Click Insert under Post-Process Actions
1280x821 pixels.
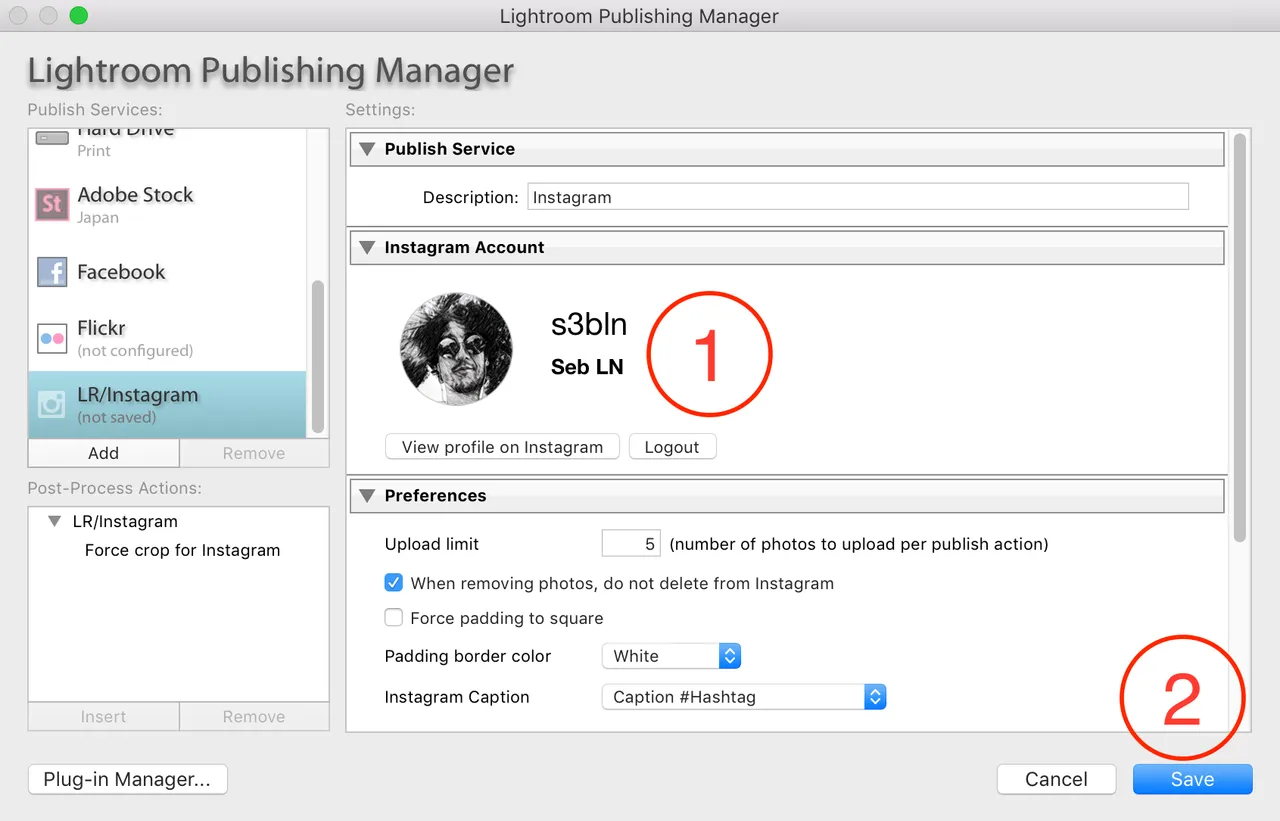tap(104, 717)
